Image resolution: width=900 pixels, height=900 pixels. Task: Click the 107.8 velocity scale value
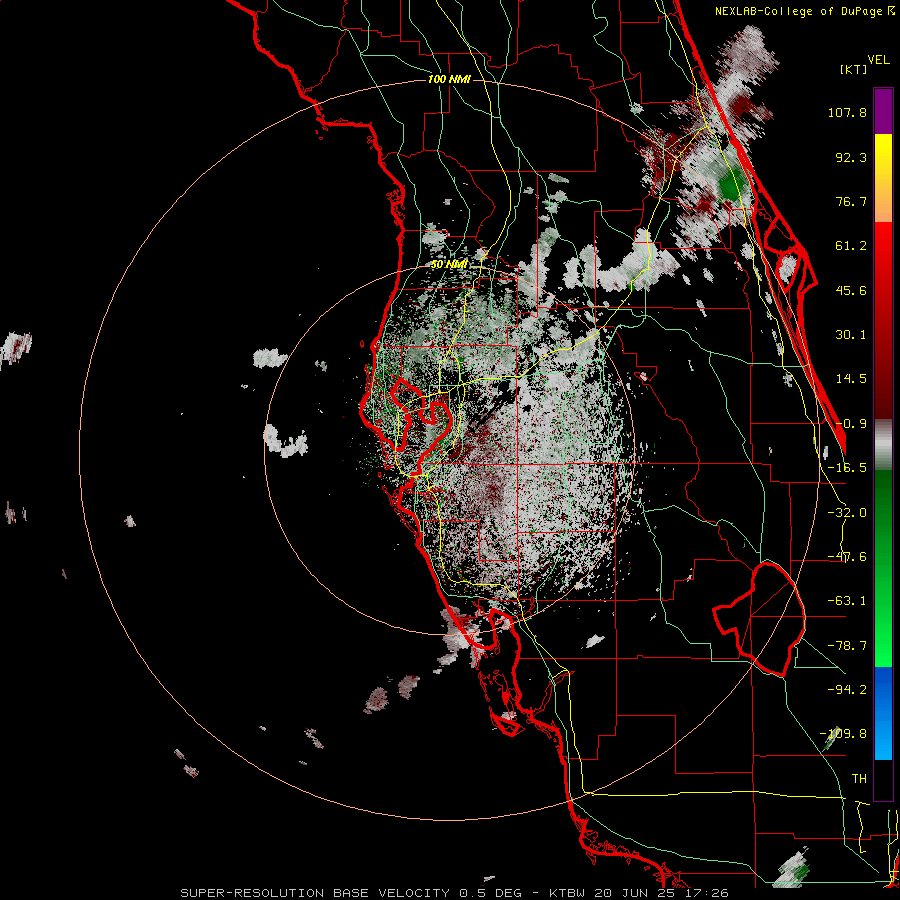coord(847,112)
